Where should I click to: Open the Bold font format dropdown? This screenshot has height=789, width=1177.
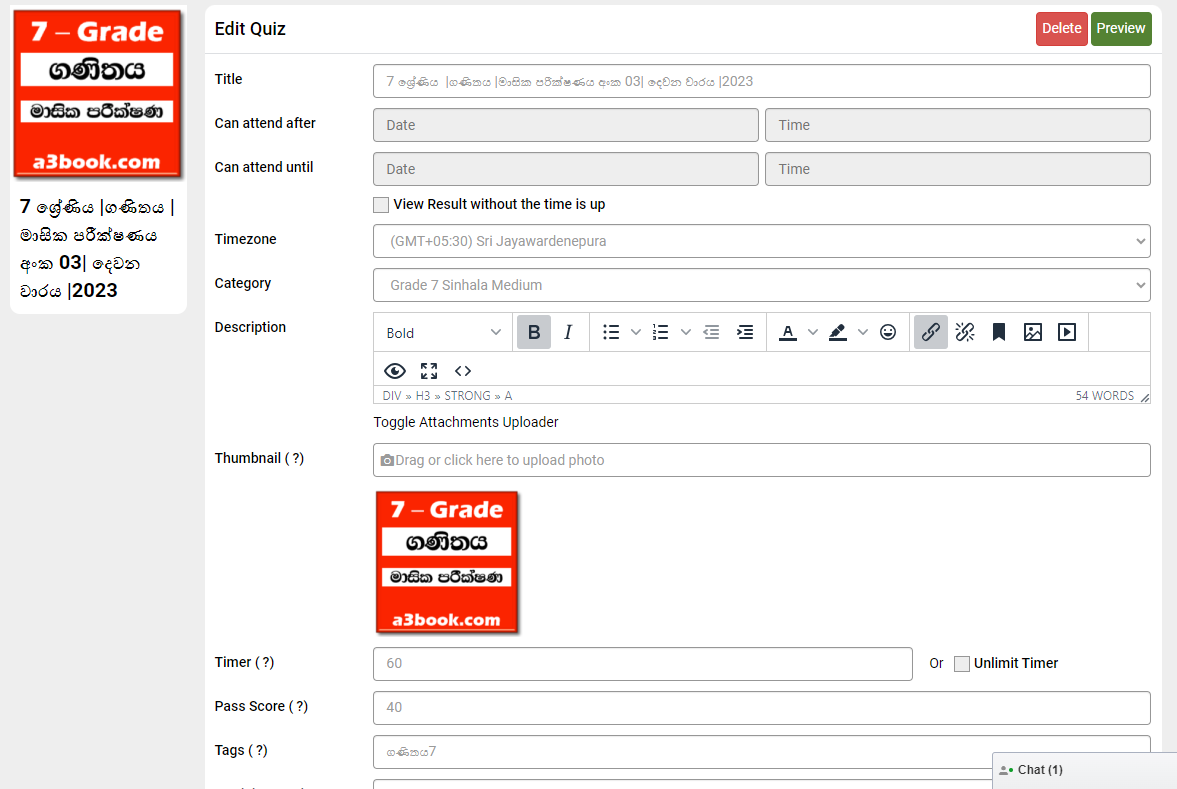click(444, 333)
